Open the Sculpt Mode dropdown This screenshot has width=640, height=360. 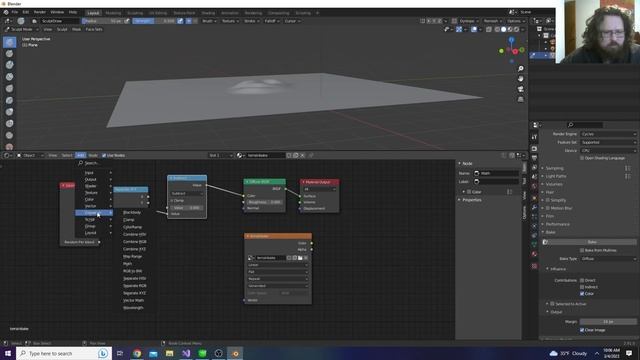click(x=21, y=29)
